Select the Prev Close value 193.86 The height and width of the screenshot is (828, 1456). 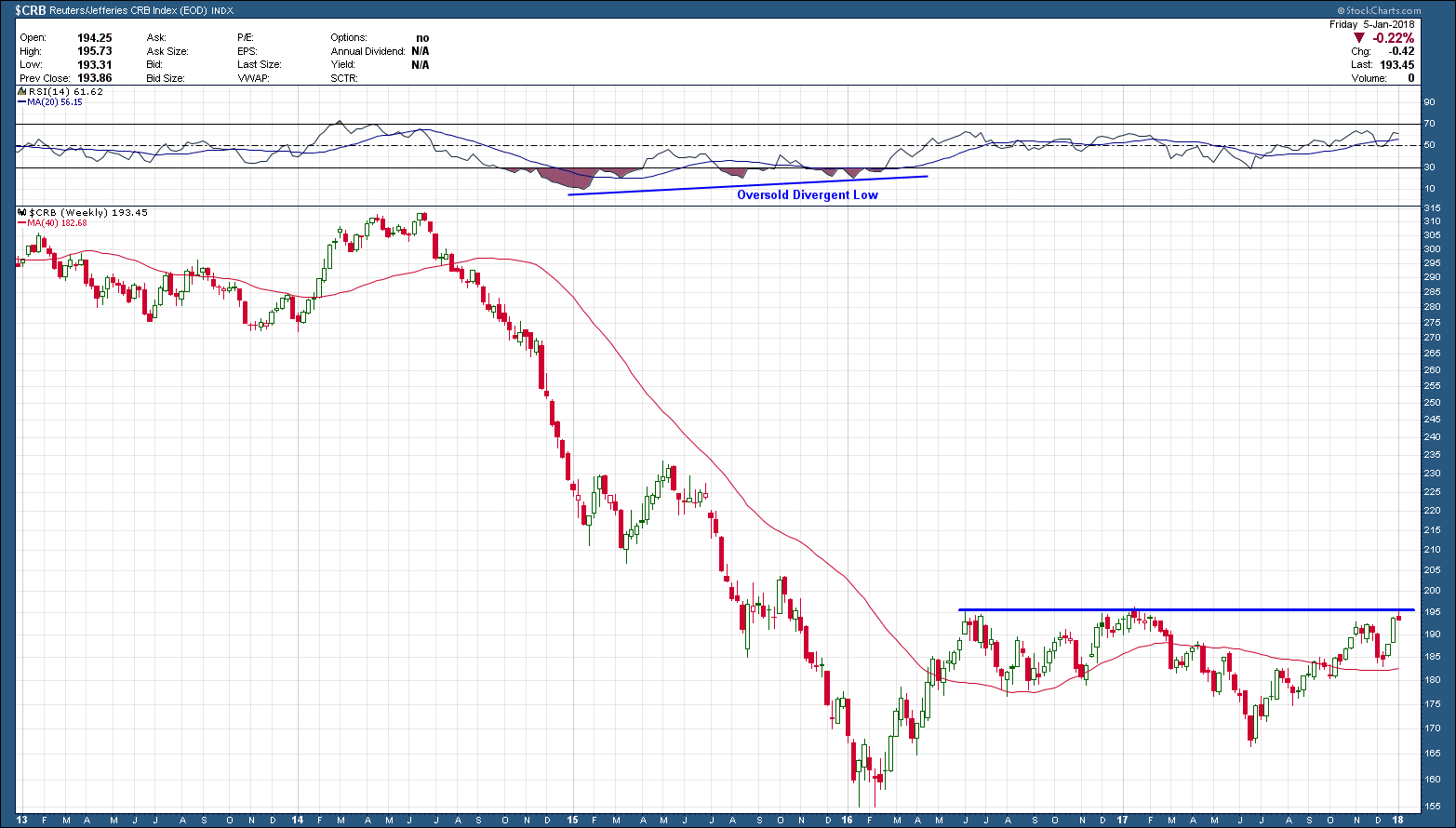95,78
